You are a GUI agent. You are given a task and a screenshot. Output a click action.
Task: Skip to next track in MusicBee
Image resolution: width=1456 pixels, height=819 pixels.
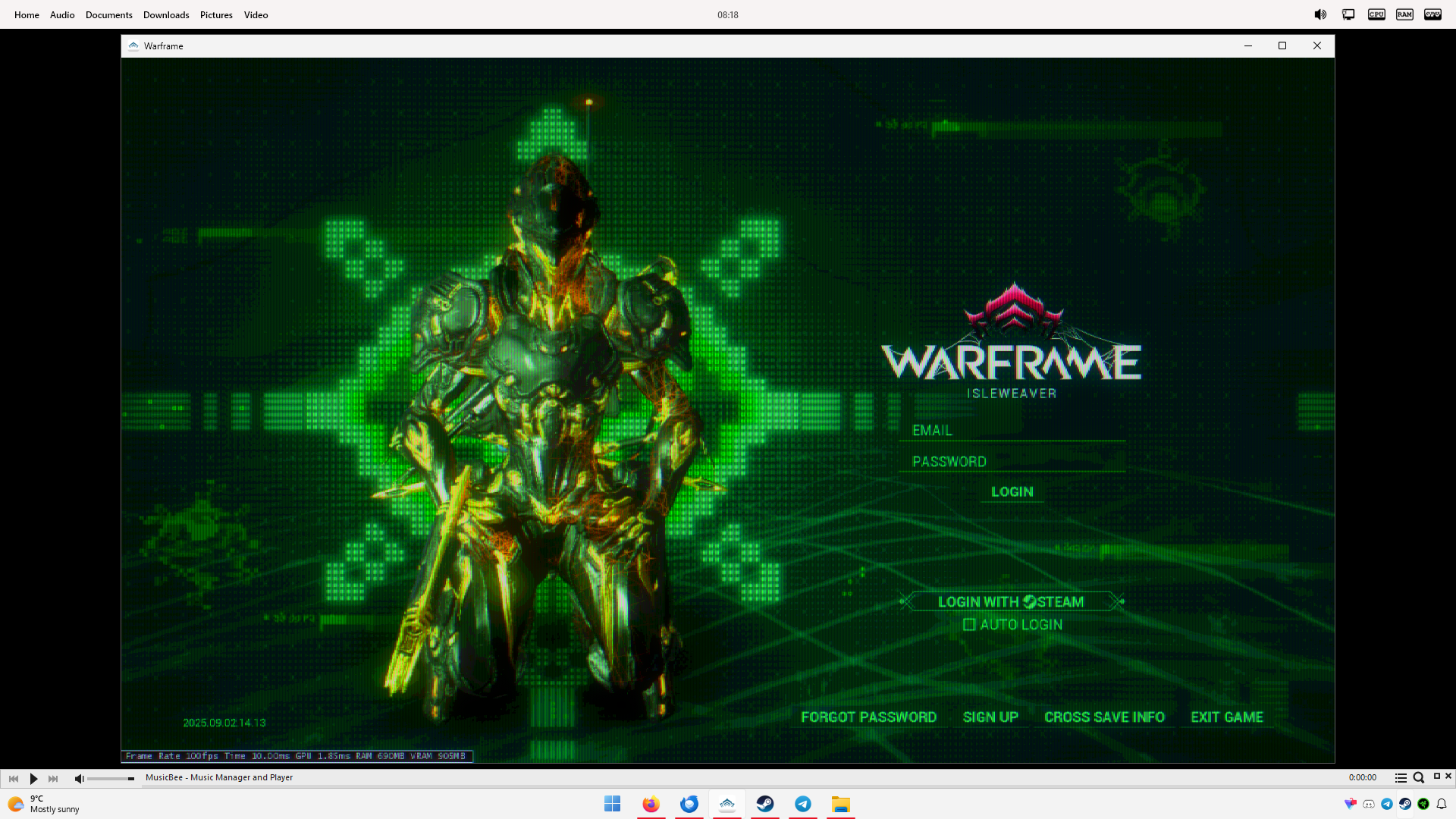point(53,778)
